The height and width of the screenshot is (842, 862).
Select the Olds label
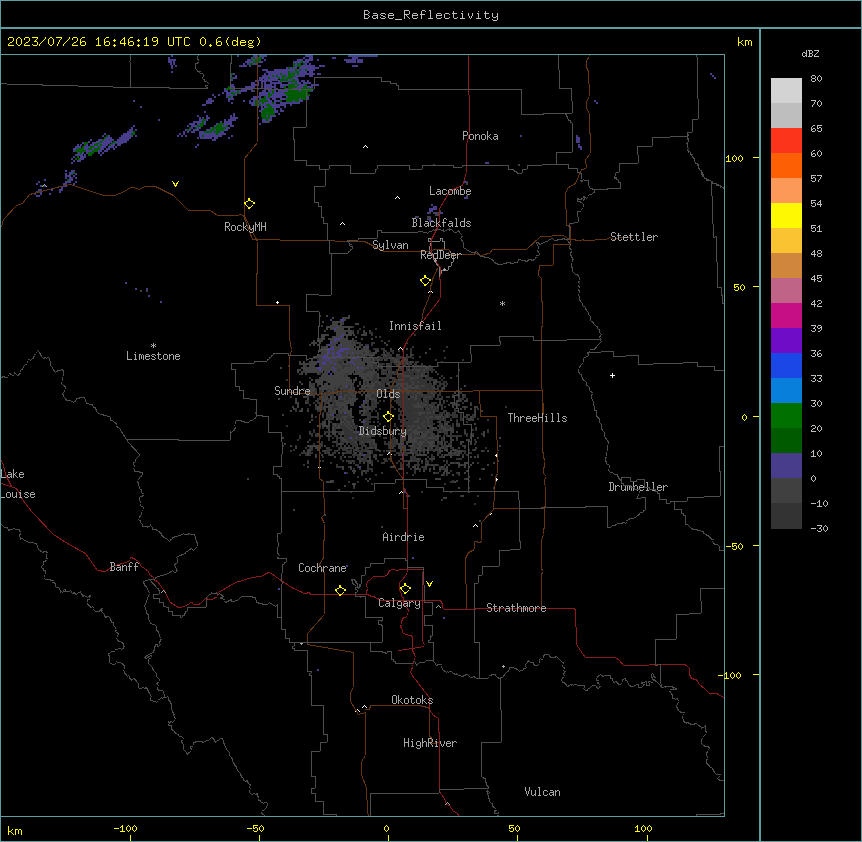tap(388, 394)
